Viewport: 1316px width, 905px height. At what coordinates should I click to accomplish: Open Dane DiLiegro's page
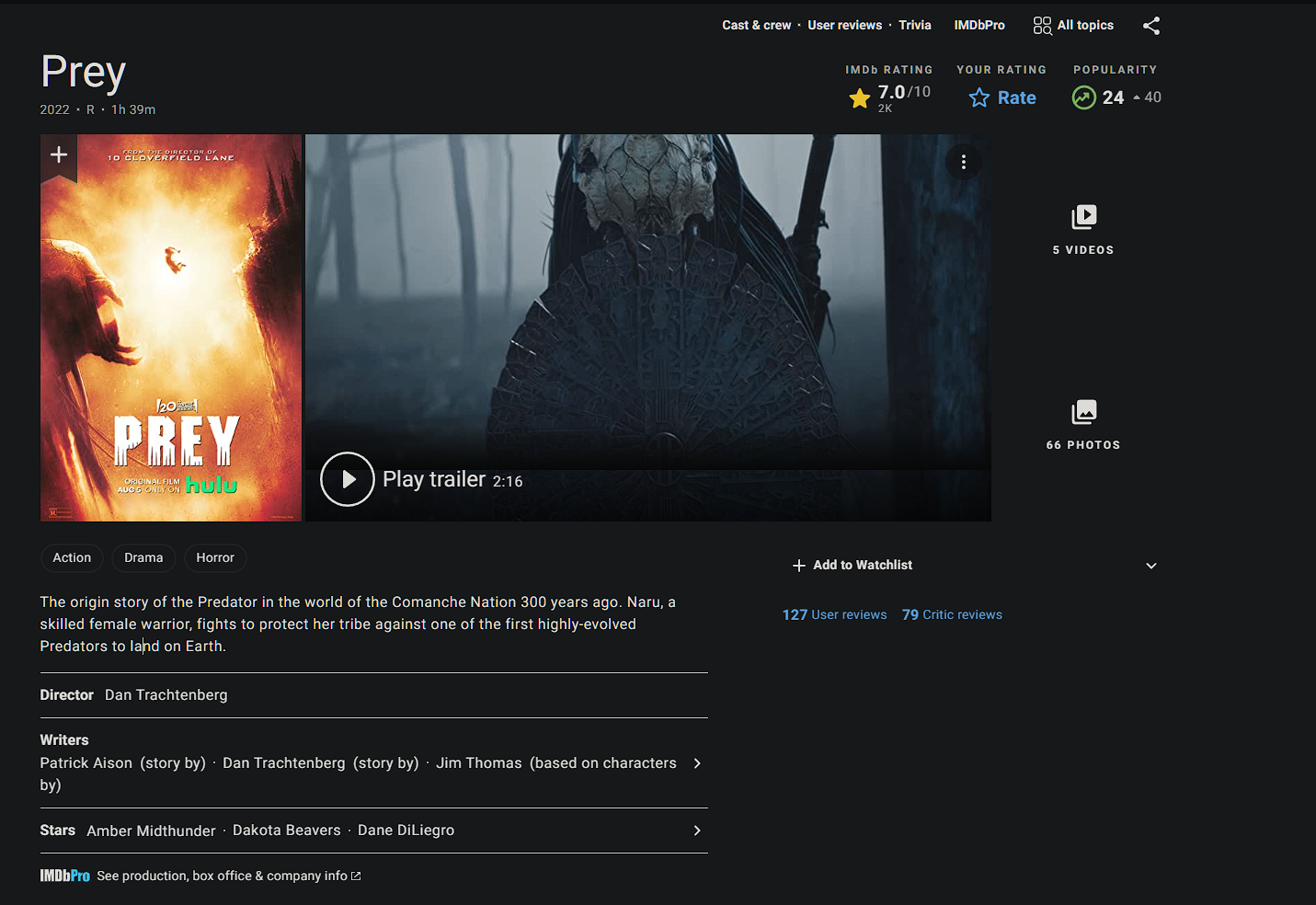click(406, 831)
